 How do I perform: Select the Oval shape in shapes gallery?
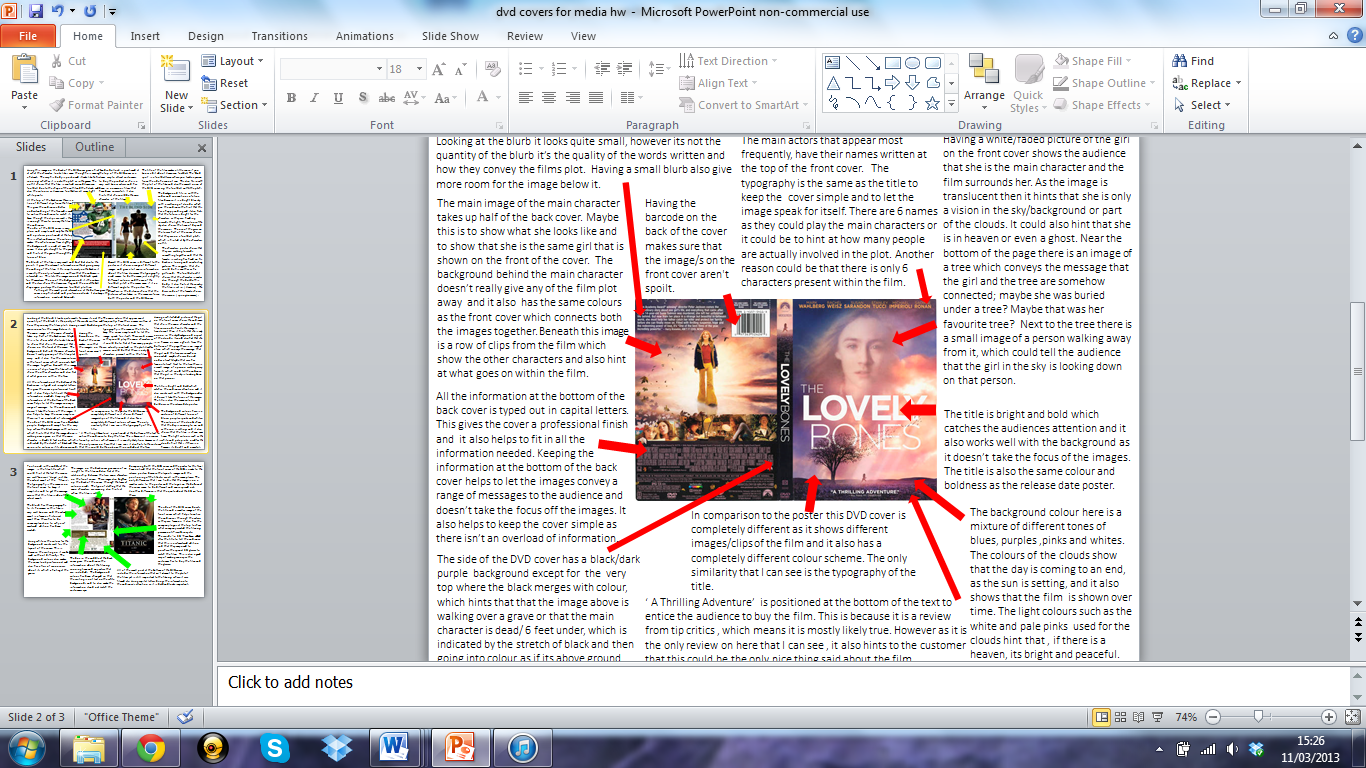click(913, 62)
